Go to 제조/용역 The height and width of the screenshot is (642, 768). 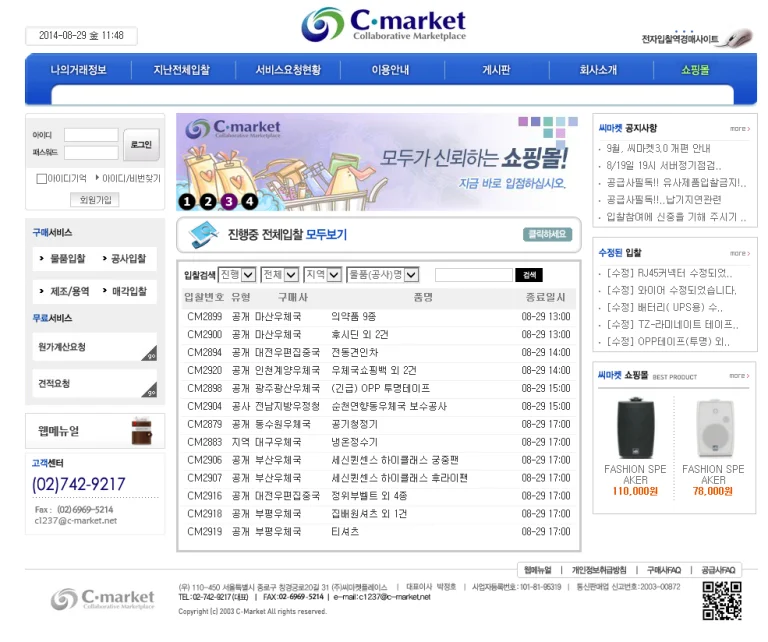[70, 291]
